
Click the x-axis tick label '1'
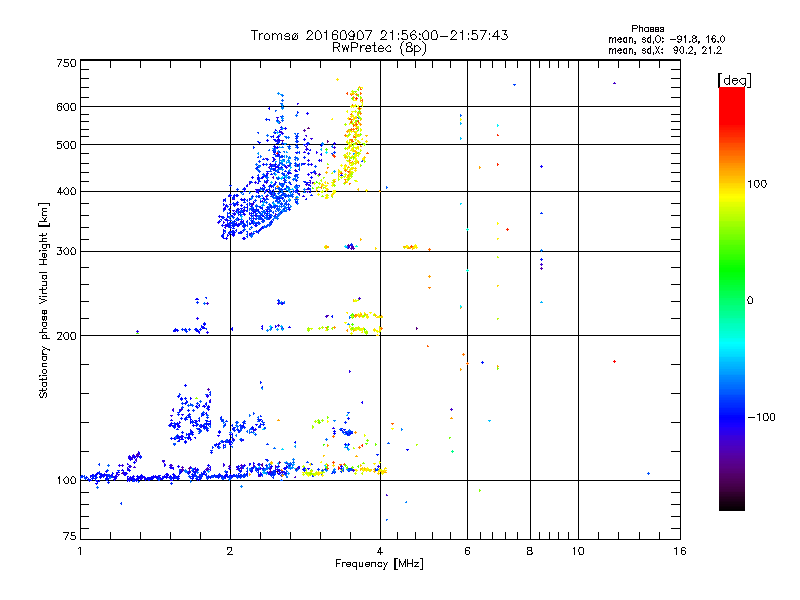point(80,551)
